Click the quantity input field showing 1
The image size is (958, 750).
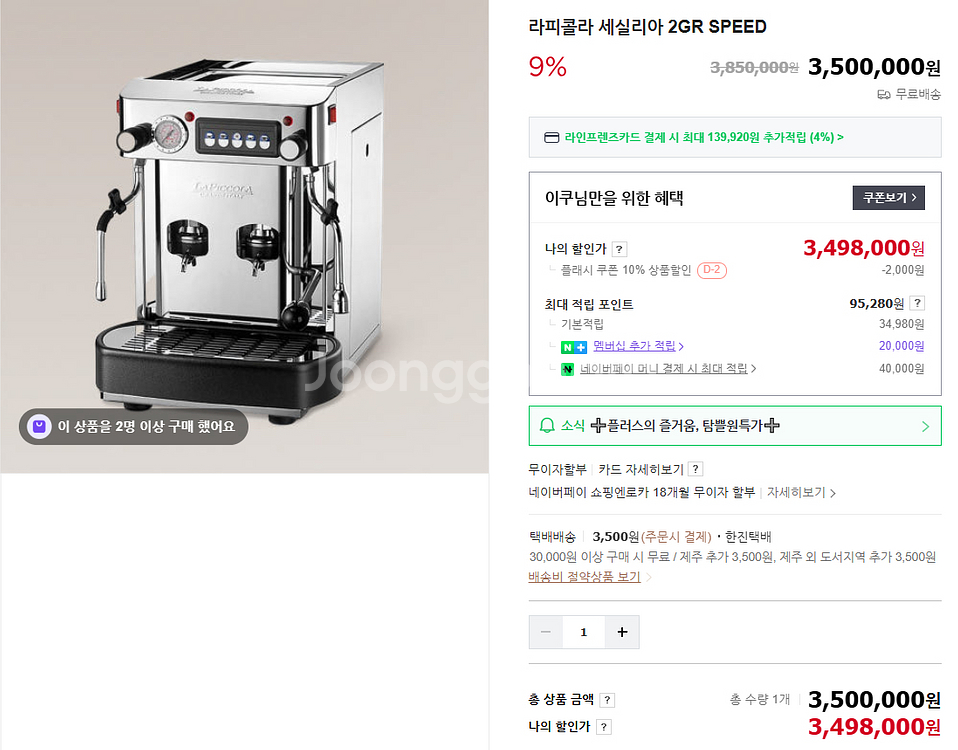pos(584,632)
